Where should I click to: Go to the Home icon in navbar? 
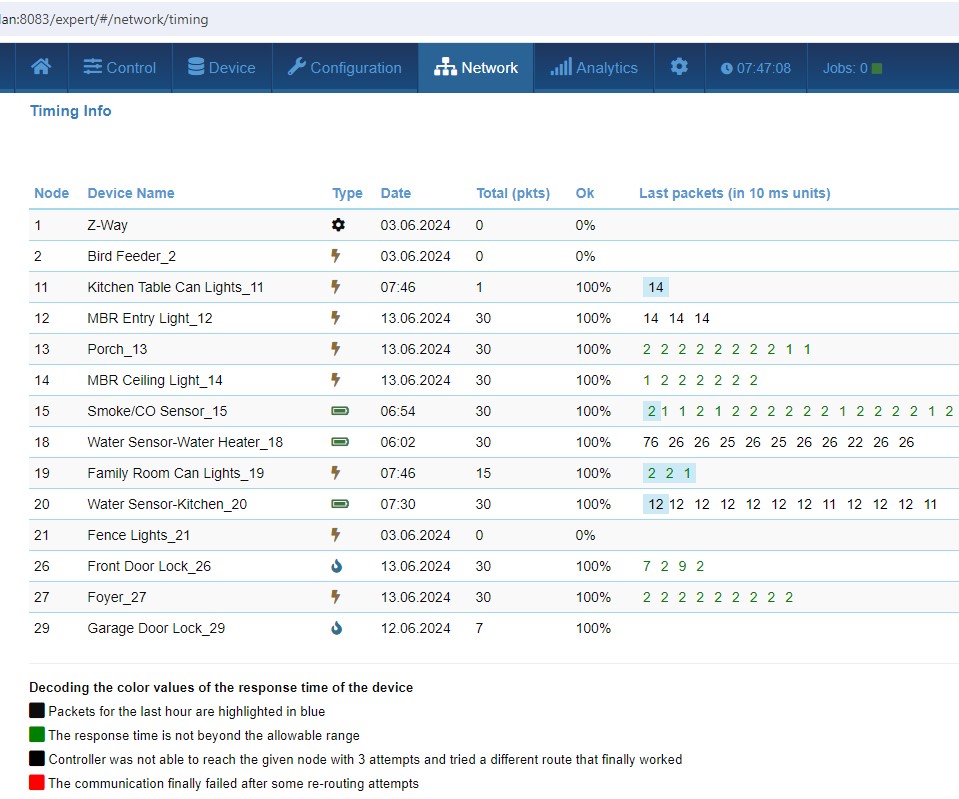coord(41,67)
